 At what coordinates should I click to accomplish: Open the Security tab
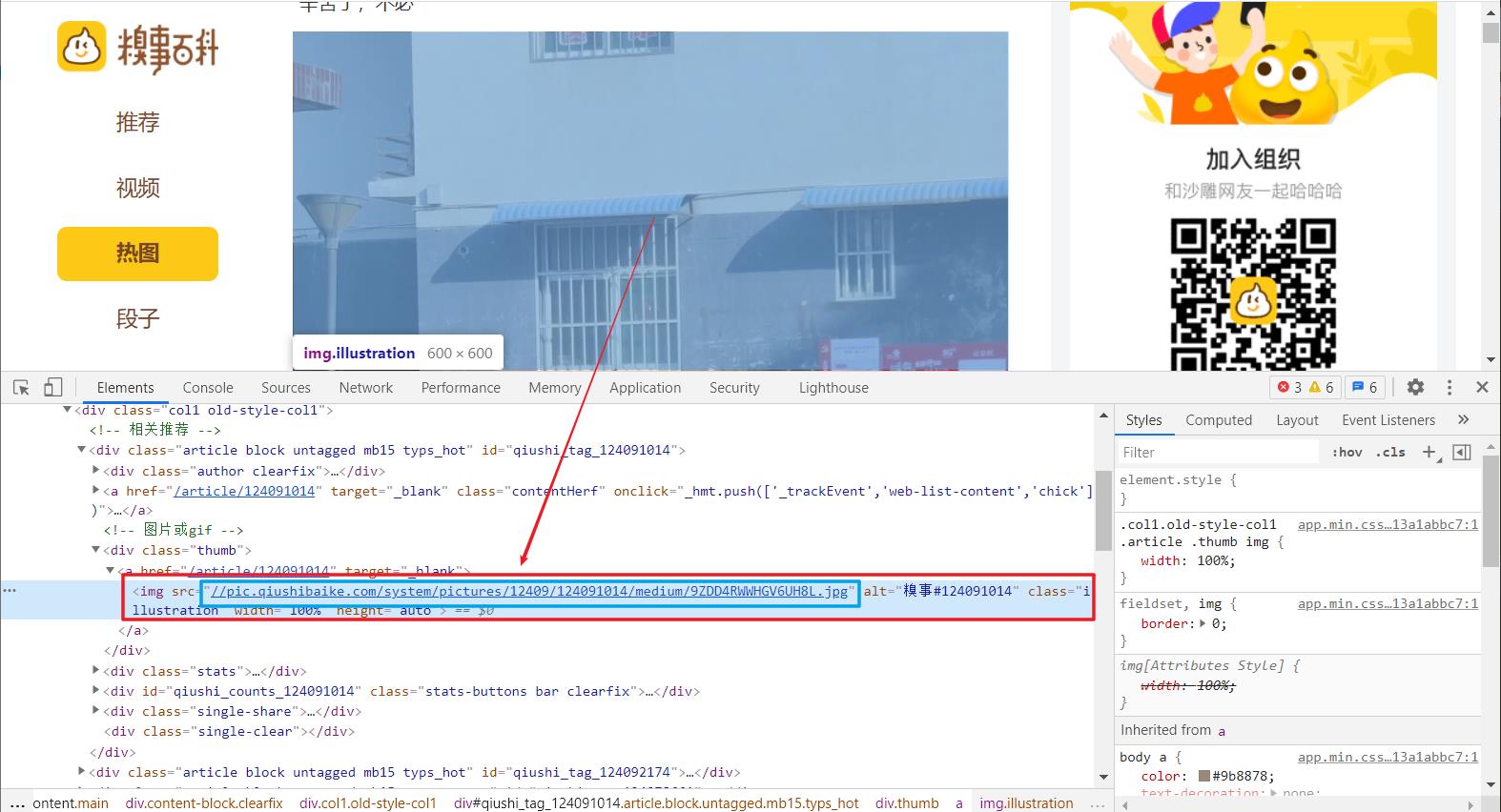734,388
